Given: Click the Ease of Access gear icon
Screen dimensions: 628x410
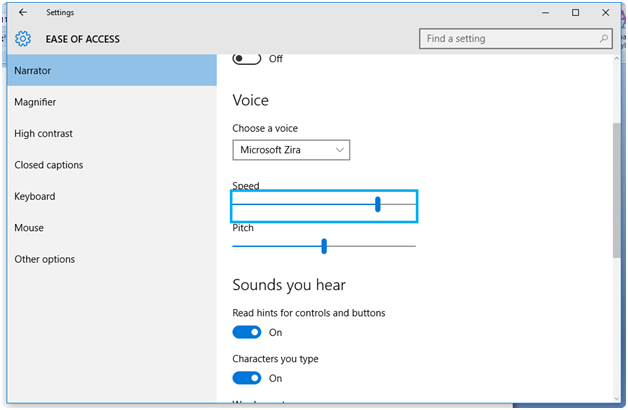Looking at the screenshot, I should coord(23,39).
